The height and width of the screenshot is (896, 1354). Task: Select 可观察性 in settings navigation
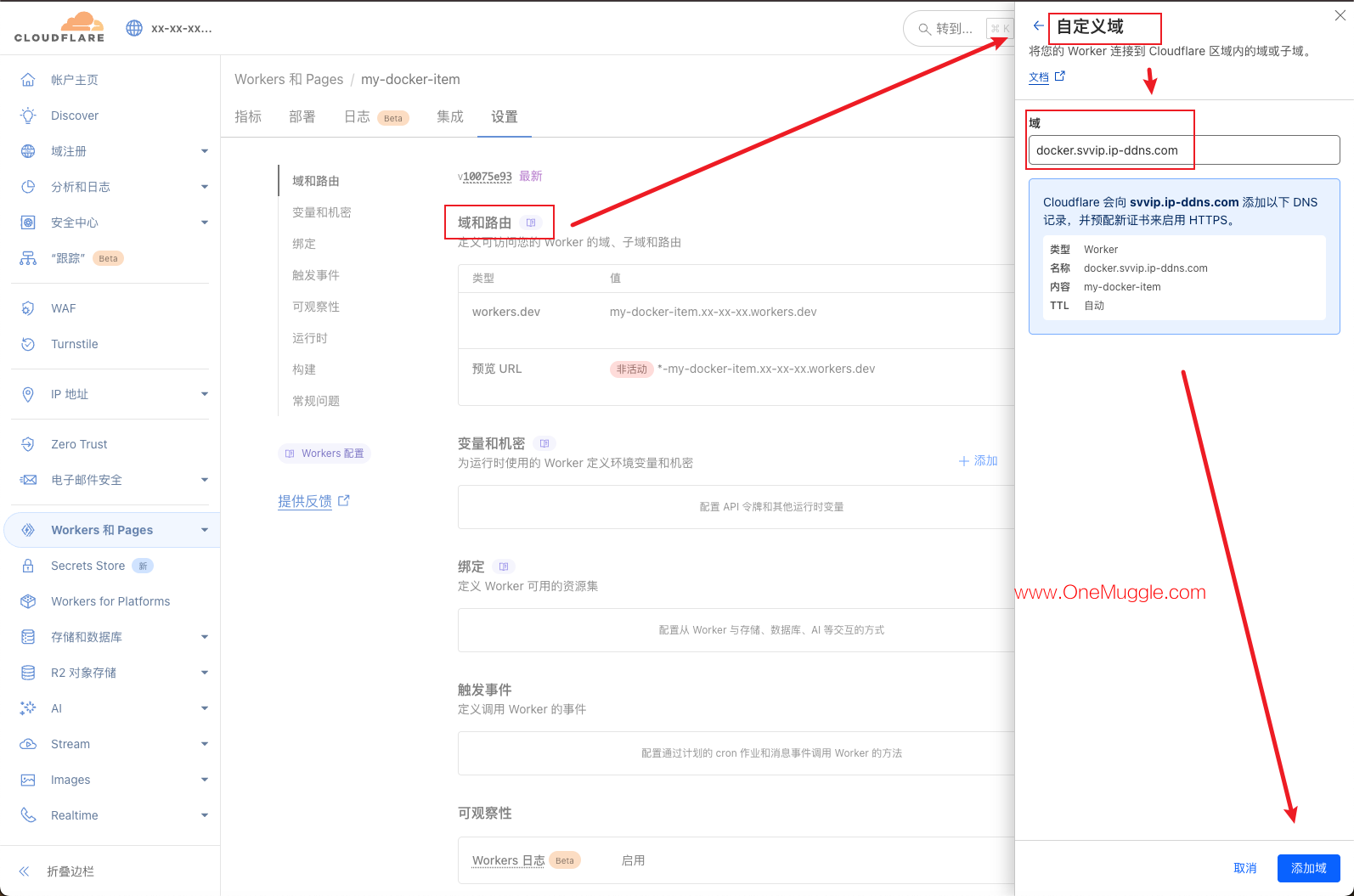pos(316,307)
